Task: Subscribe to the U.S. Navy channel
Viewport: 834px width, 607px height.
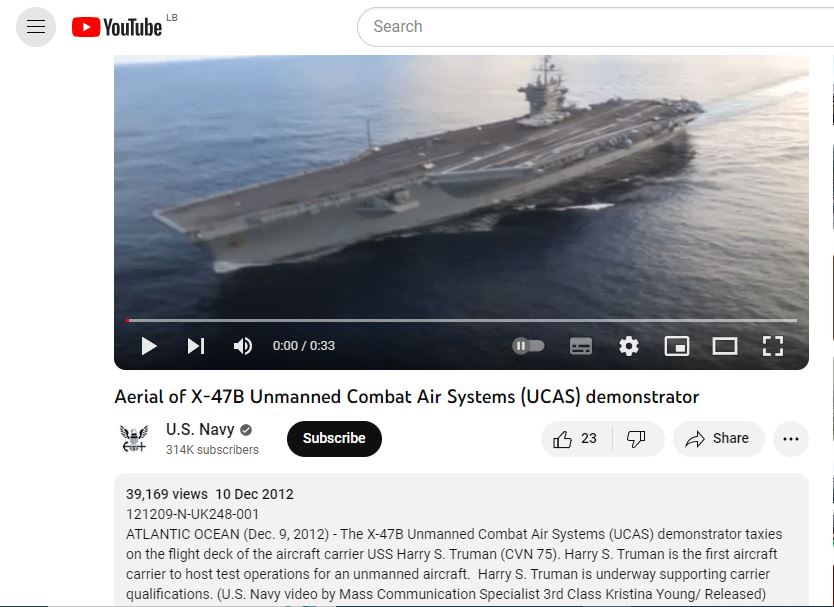Action: click(x=334, y=438)
